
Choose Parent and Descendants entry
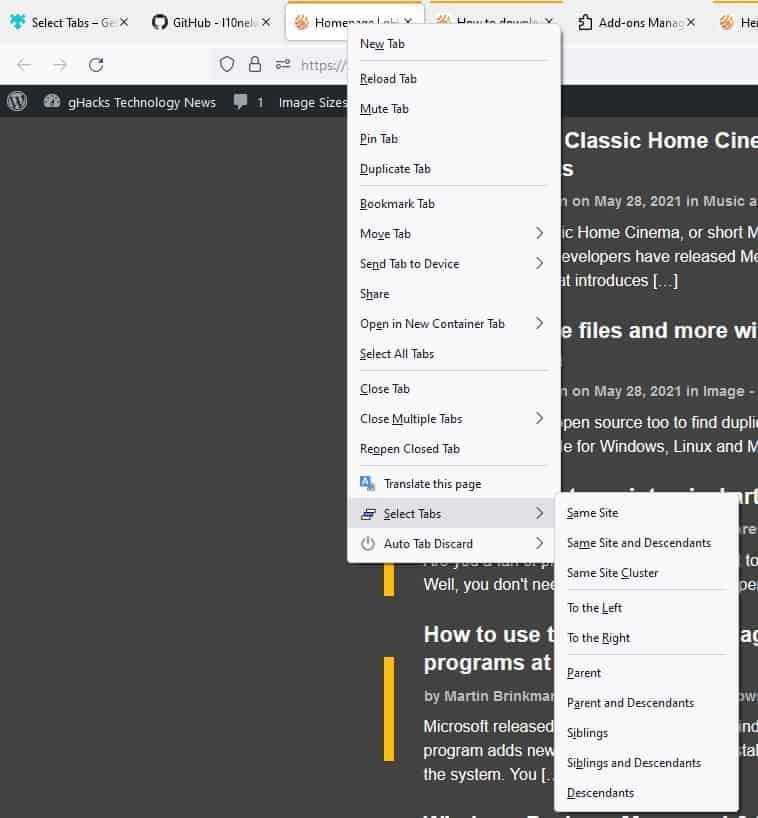click(646, 703)
